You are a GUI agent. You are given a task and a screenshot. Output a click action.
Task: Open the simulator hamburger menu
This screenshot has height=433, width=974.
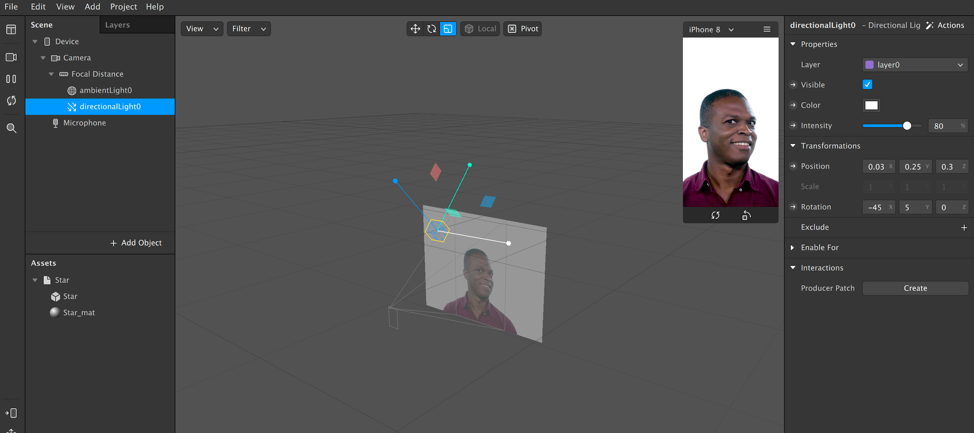click(767, 29)
